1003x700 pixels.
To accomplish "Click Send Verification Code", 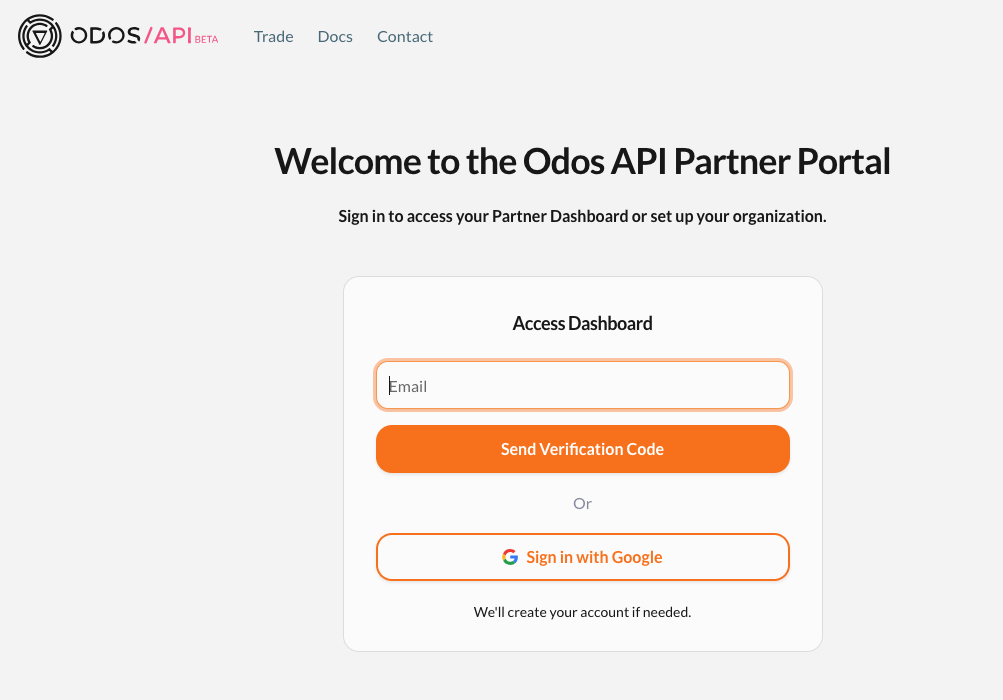I will pos(582,448).
